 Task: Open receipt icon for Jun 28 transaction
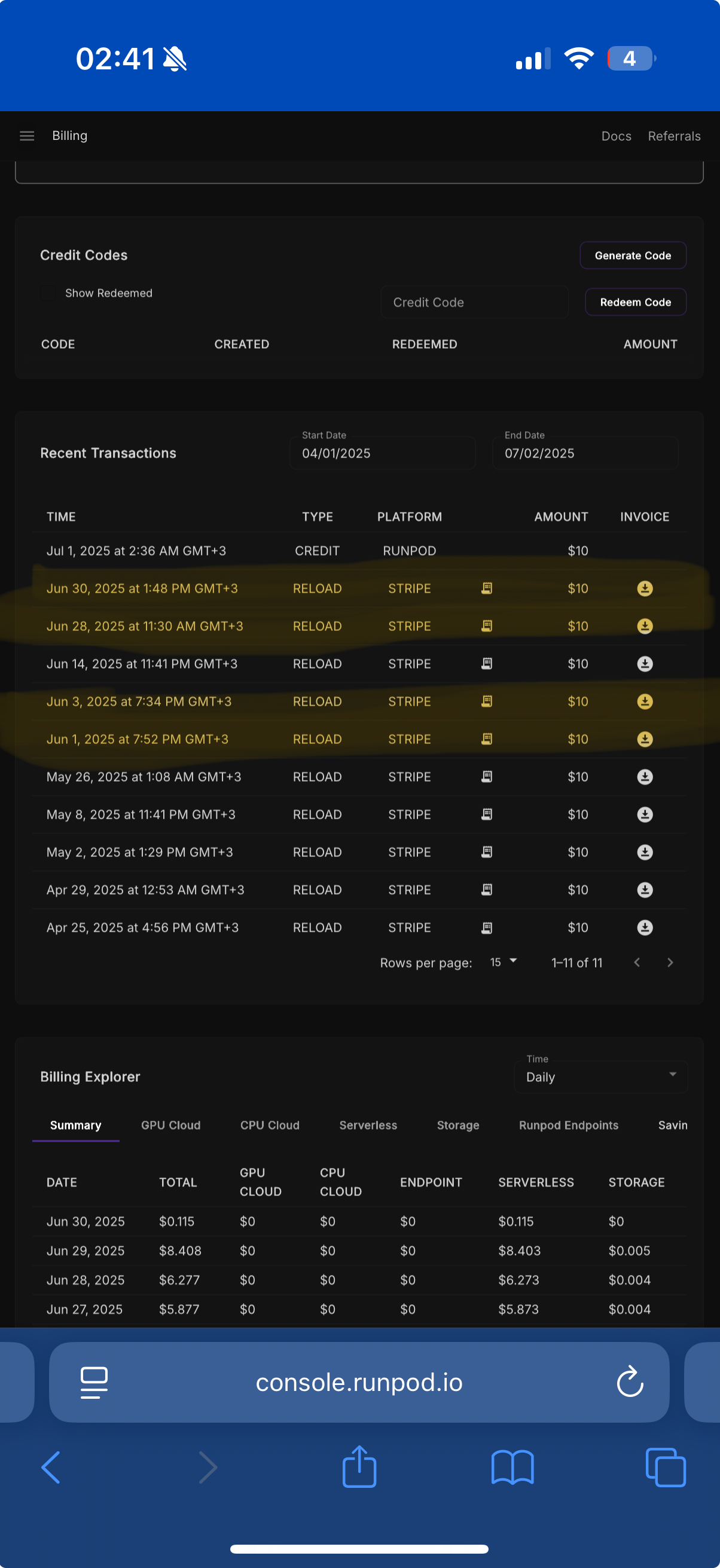486,626
